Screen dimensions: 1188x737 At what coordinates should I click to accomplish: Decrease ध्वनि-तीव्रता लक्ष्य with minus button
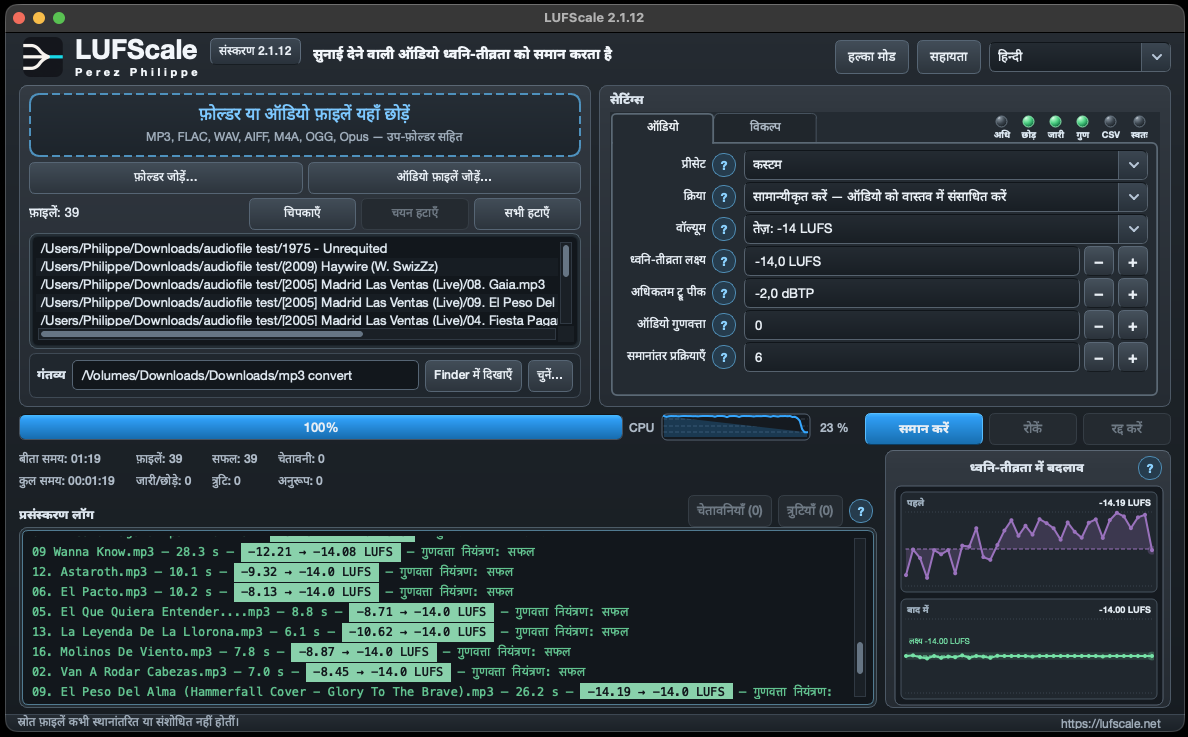[x=1099, y=262]
